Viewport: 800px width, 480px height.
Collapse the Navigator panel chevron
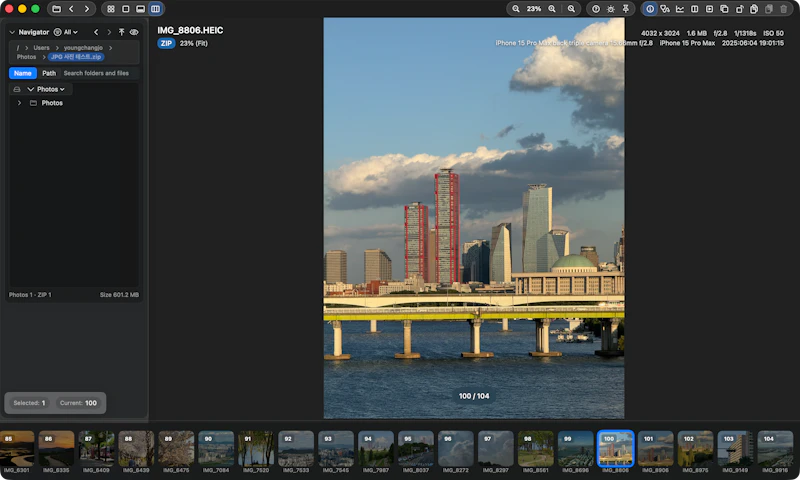point(12,32)
